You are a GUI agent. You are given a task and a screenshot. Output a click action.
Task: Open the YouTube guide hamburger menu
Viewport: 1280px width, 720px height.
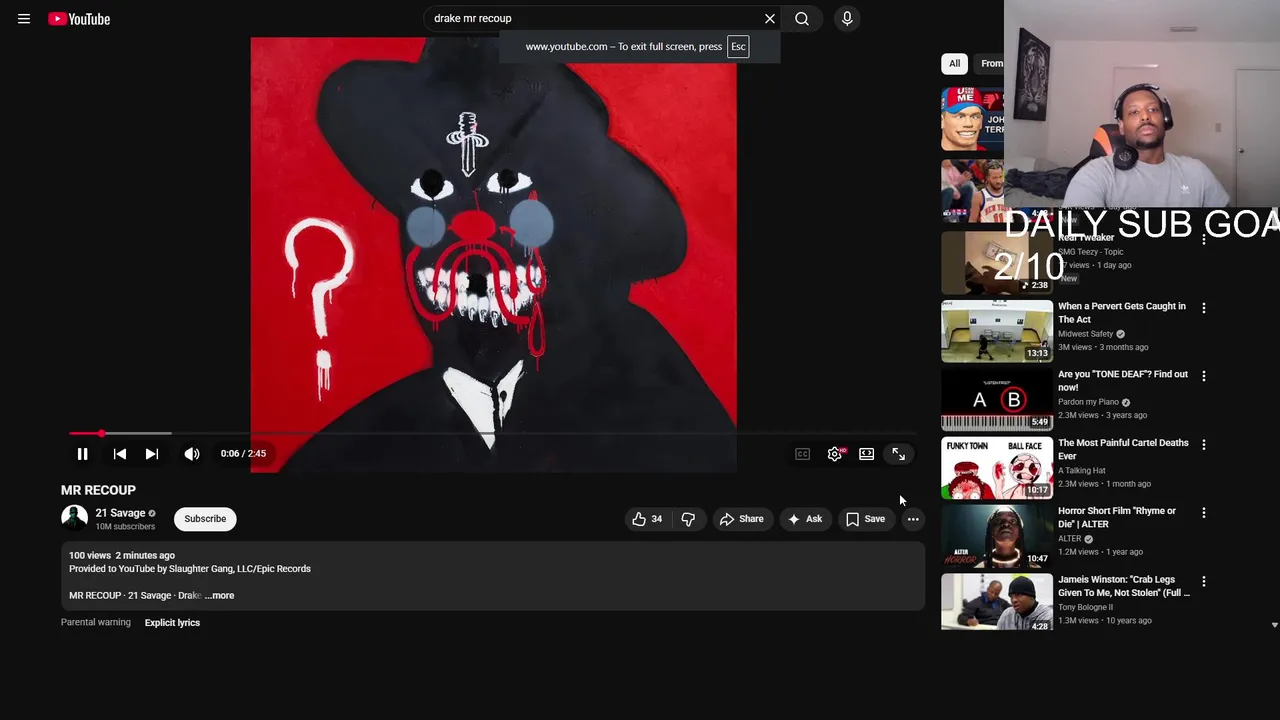24,19
